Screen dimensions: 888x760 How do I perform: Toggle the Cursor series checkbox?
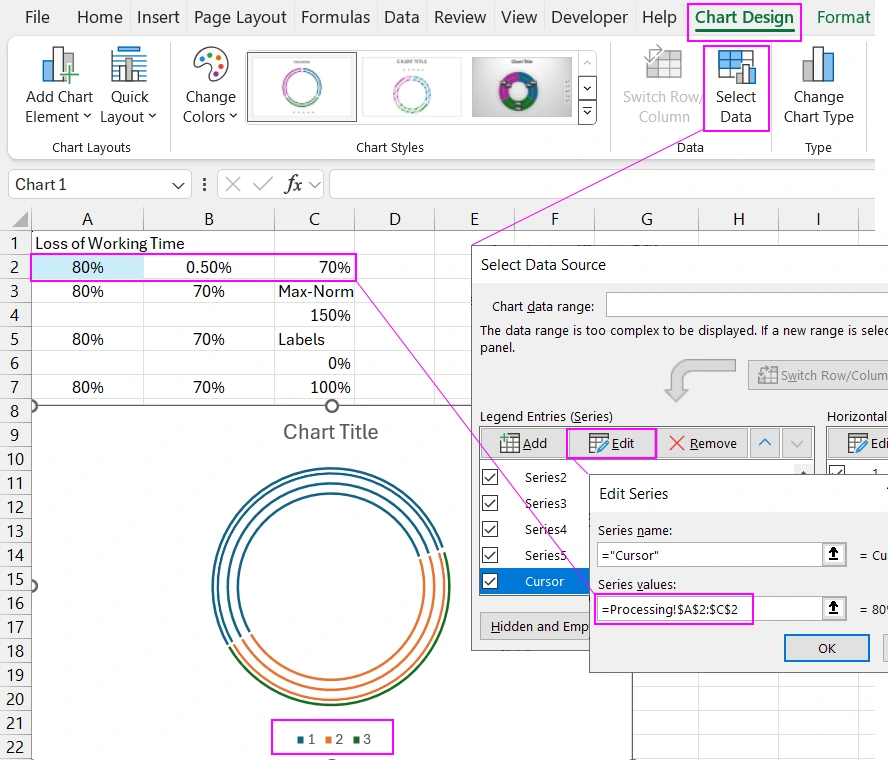(489, 581)
